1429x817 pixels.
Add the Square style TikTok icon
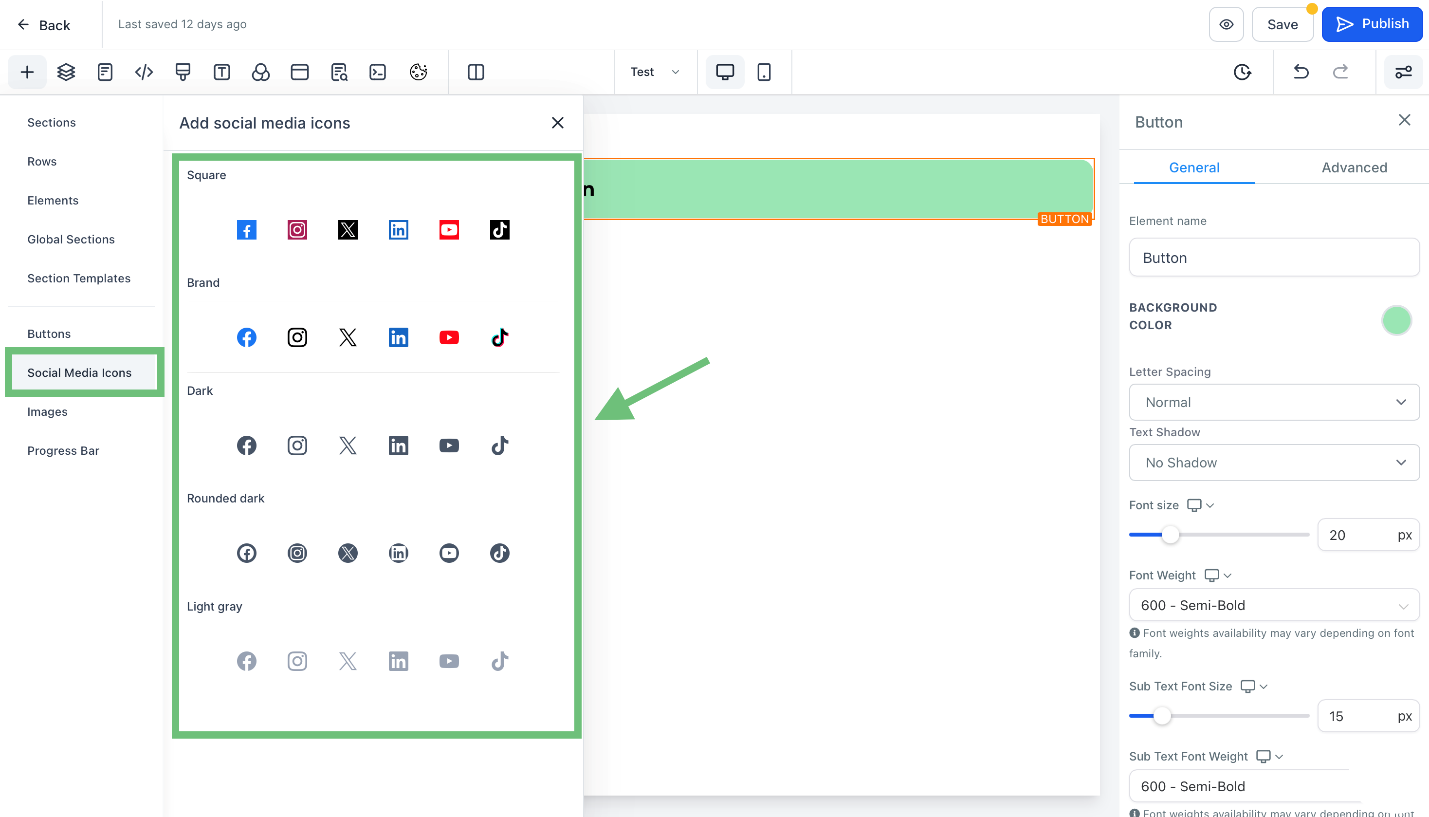[500, 230]
